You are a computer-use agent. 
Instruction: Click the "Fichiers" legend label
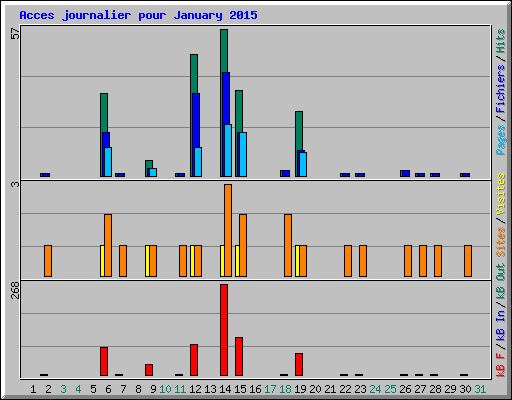(500, 89)
